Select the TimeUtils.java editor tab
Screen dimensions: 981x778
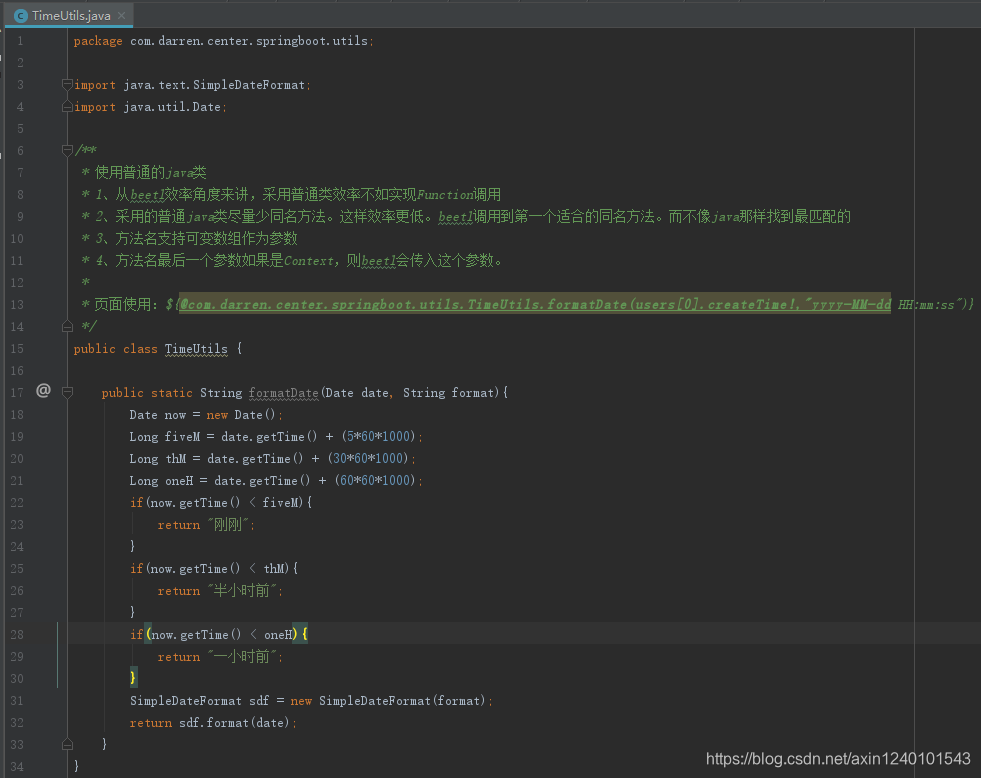click(69, 15)
